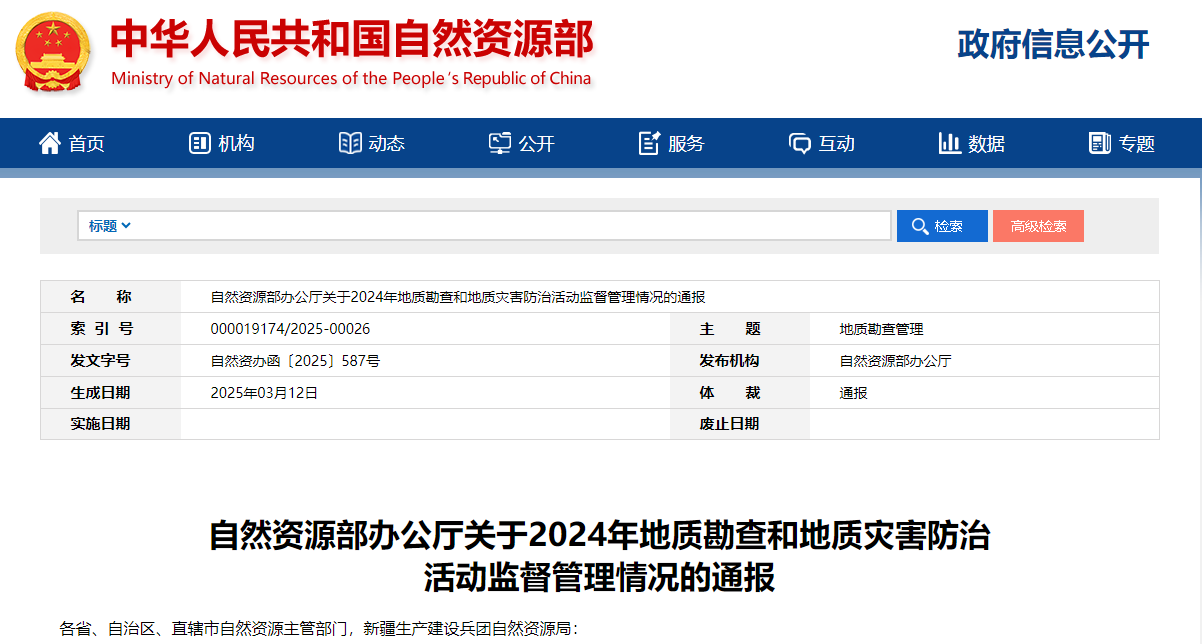The width and height of the screenshot is (1202, 644).
Task: Open the 专题 navigation menu item
Action: [1122, 143]
